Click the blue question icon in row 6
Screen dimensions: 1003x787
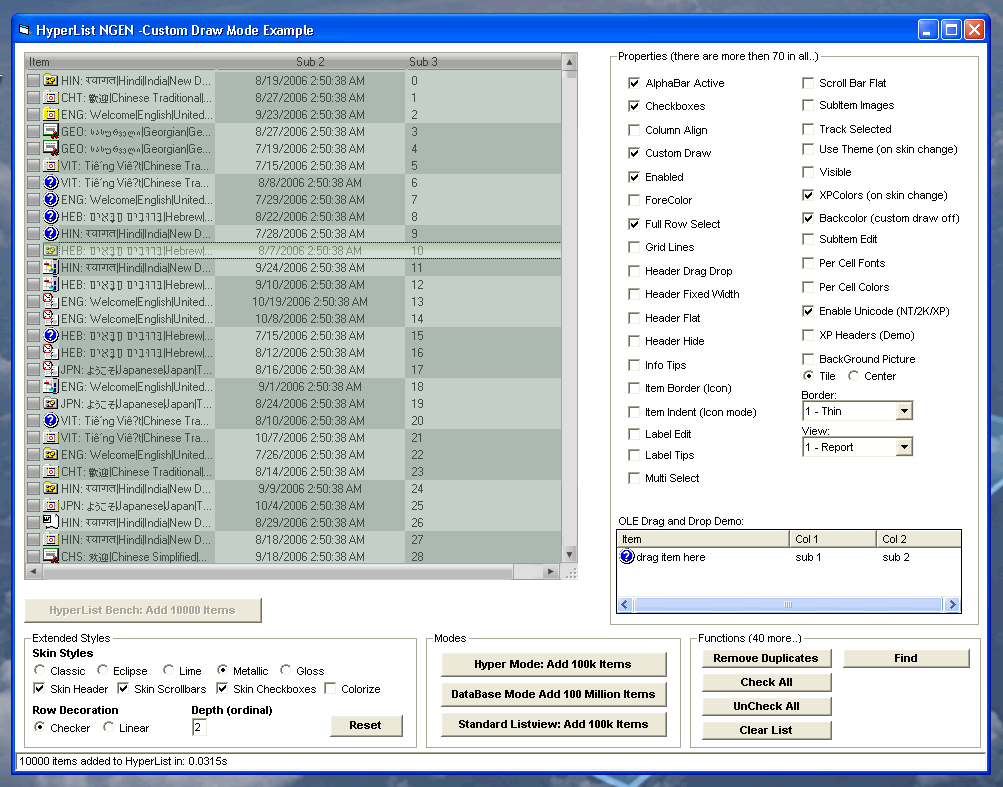(50, 183)
